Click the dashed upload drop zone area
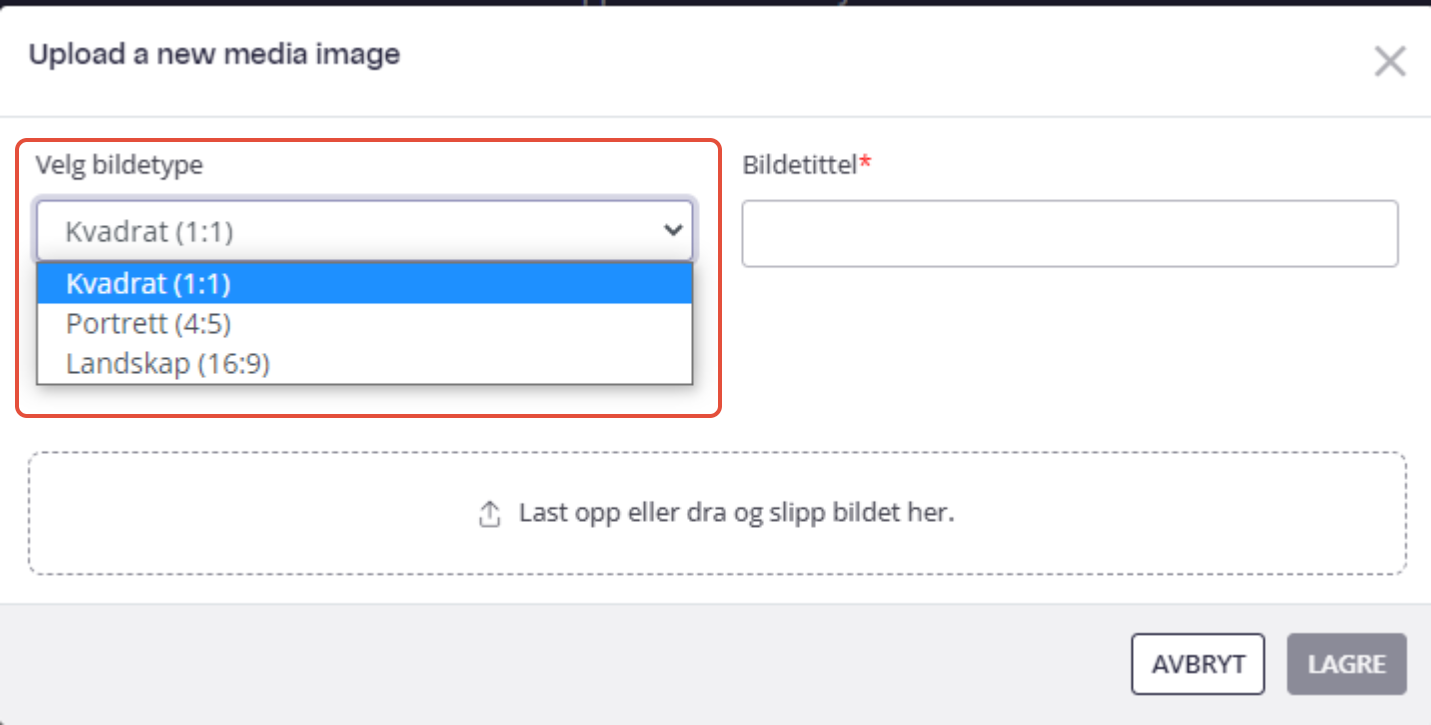This screenshot has width=1431, height=725. point(717,514)
